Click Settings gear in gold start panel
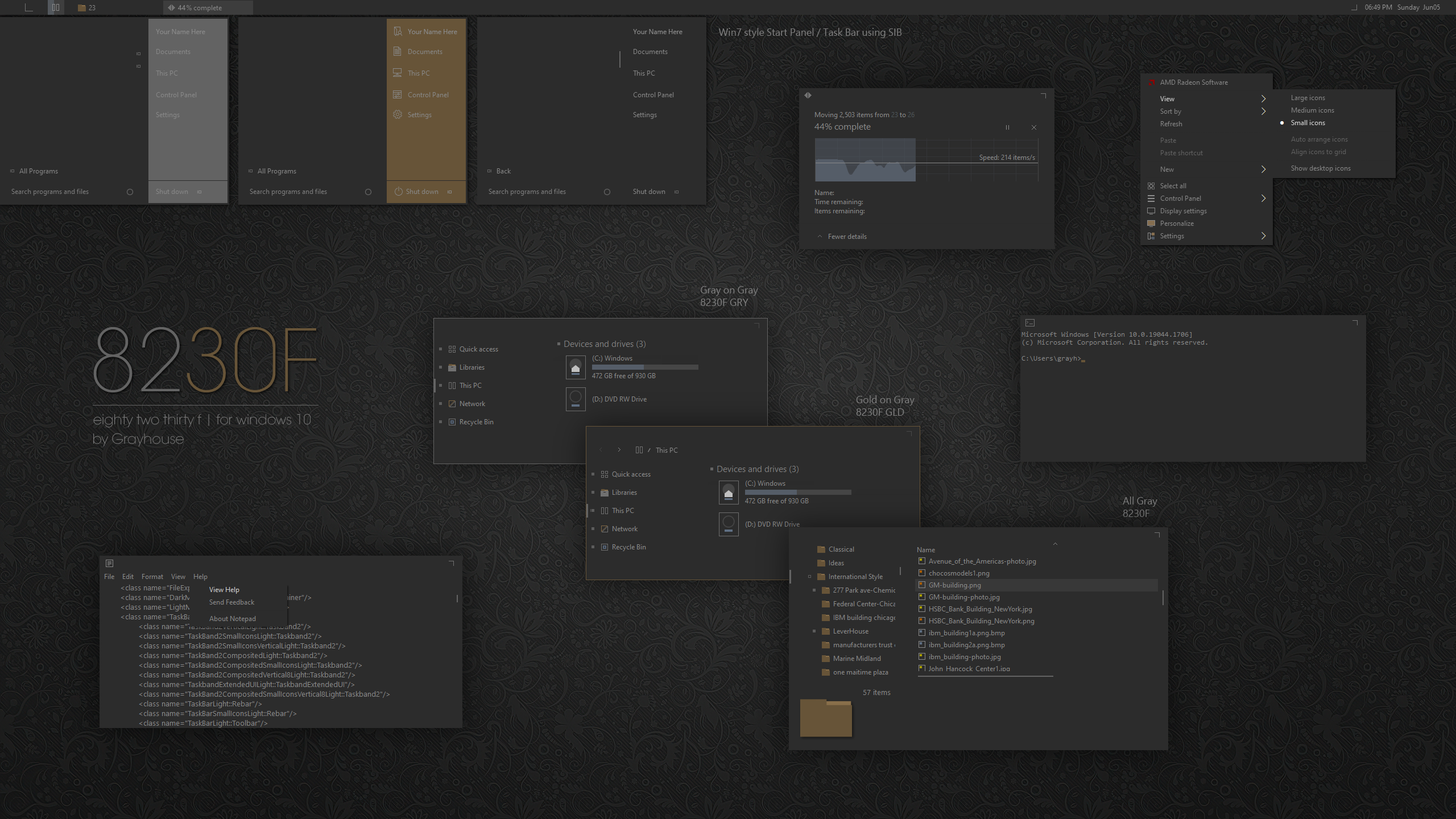 tap(398, 114)
